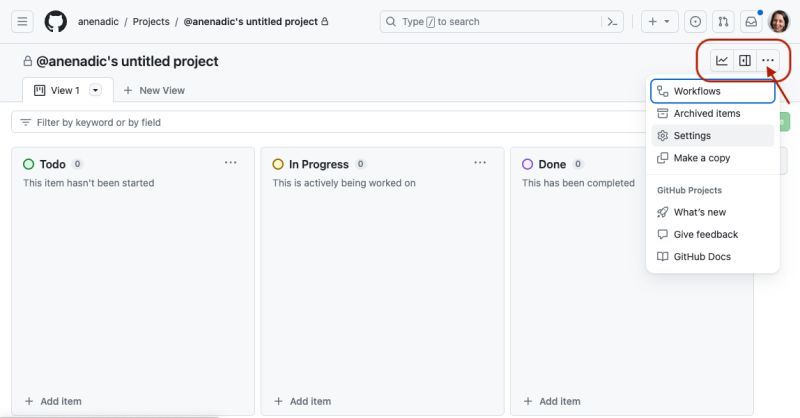Click the project title heading
This screenshot has width=800, height=418.
click(x=127, y=61)
